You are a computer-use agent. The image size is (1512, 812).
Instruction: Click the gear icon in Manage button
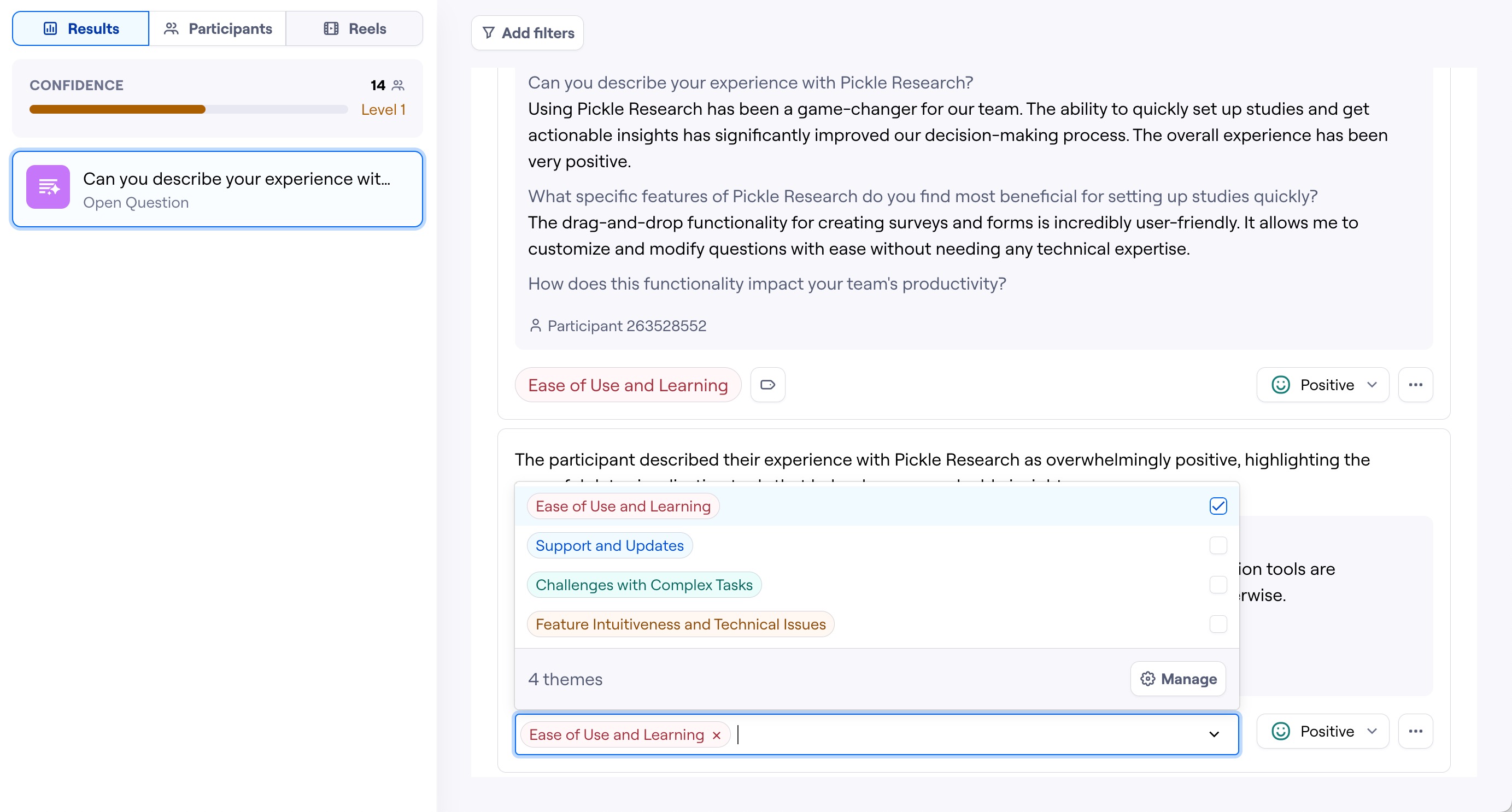1147,679
